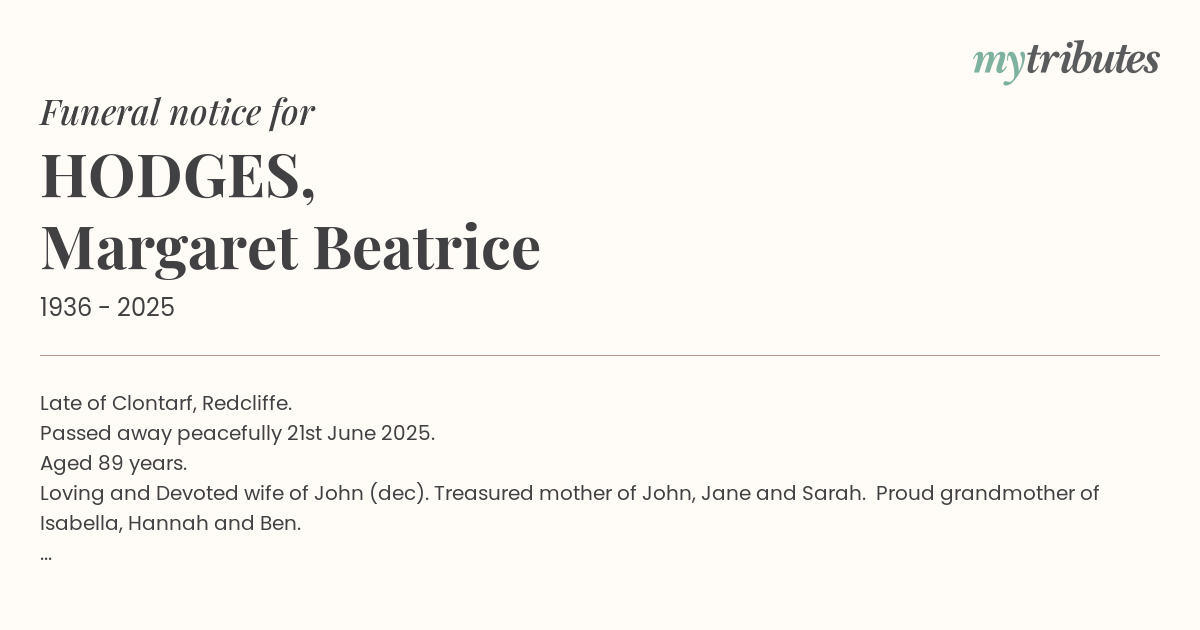The height and width of the screenshot is (630, 1200).
Task: Click the "Aged 89 years." line
Action: coord(113,463)
